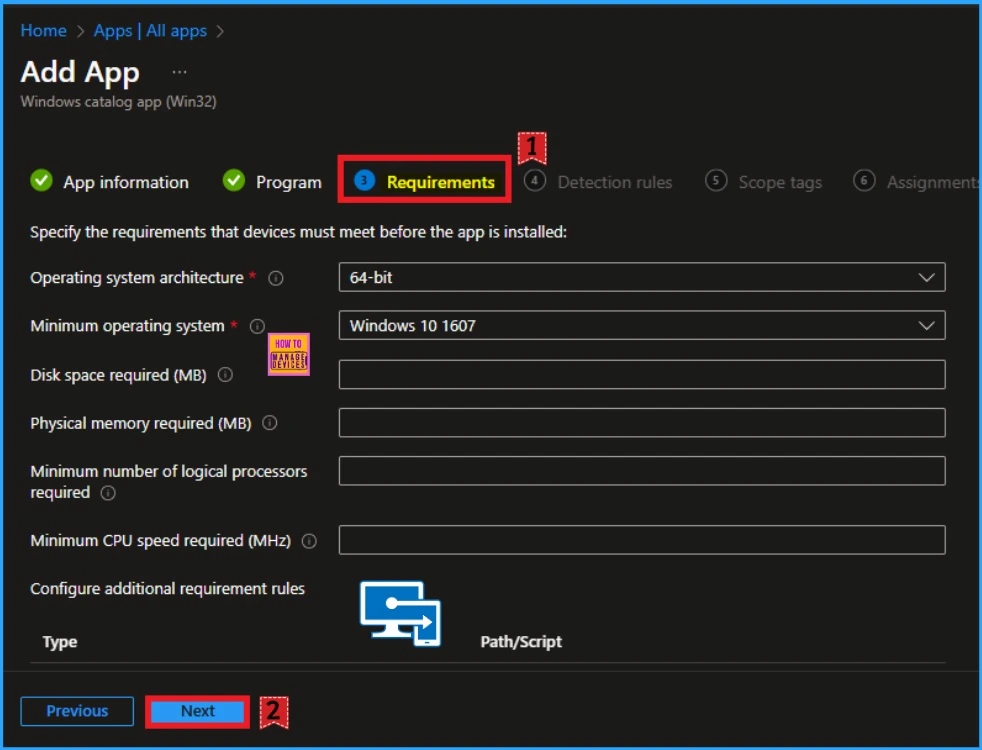Click info icon for logical processors required
The image size is (982, 750).
(x=108, y=493)
